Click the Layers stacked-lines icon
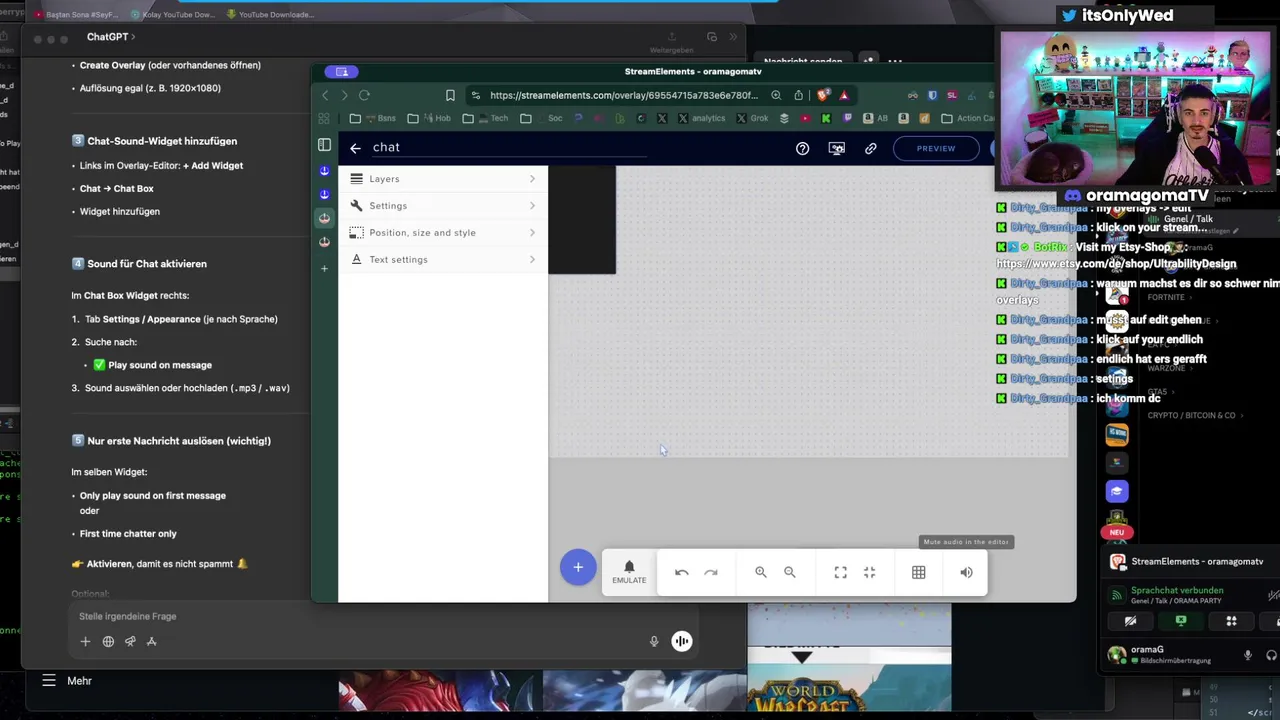The width and height of the screenshot is (1280, 720). point(356,179)
